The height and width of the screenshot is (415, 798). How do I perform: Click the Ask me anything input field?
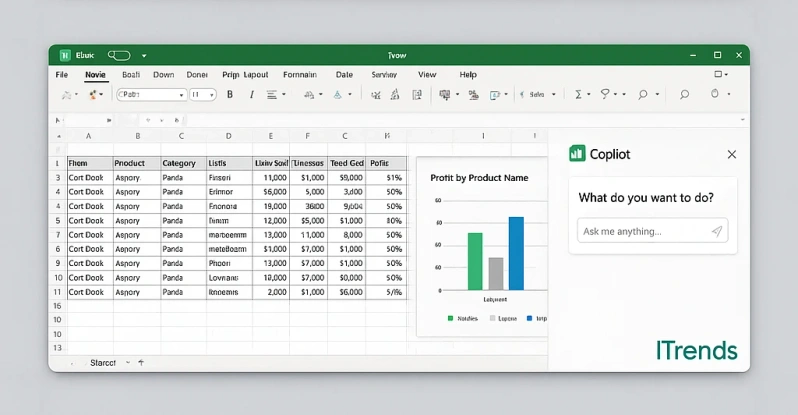[640, 231]
